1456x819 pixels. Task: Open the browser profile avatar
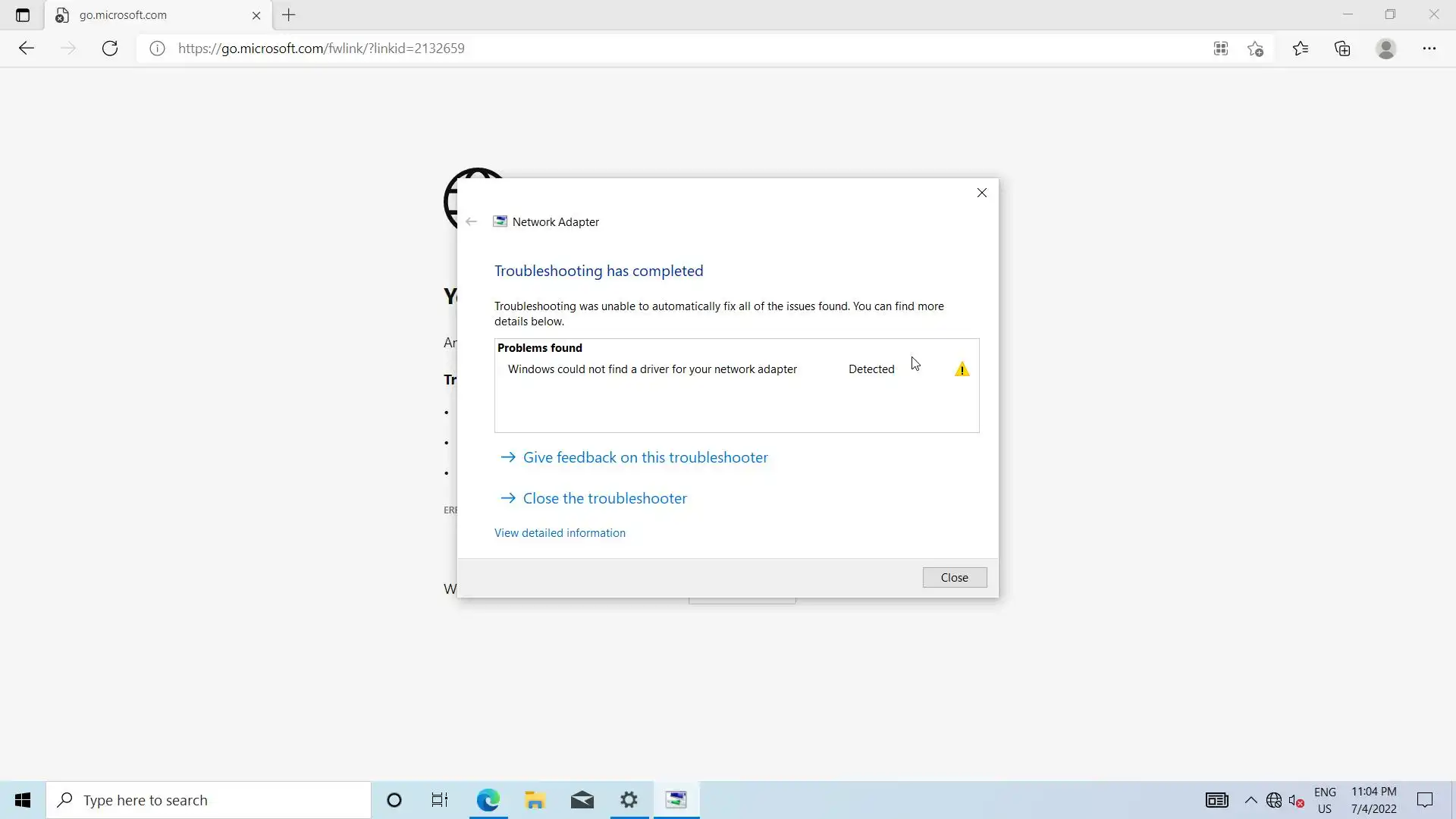[1385, 49]
